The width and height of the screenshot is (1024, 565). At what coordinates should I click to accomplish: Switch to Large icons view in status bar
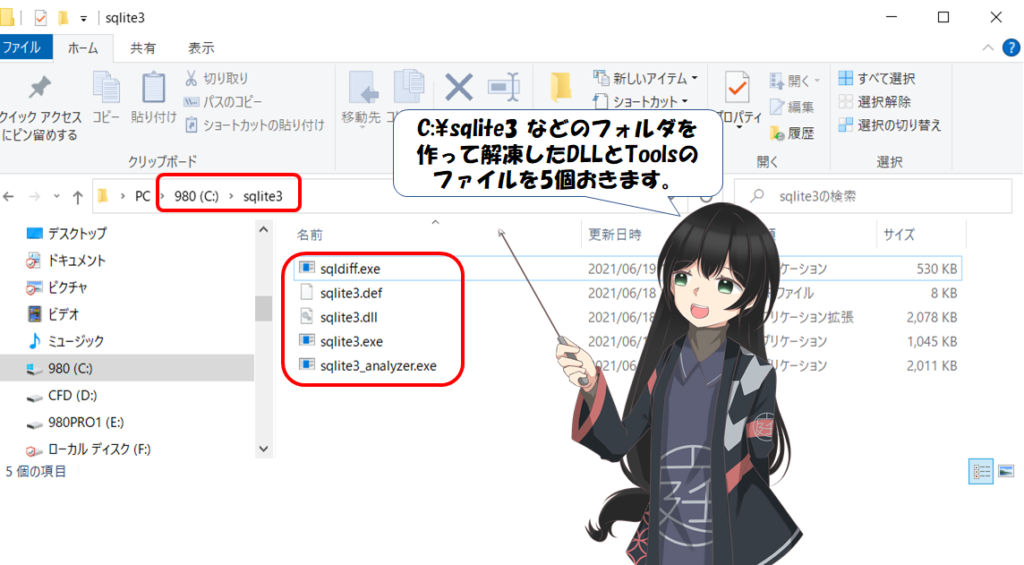click(1006, 472)
